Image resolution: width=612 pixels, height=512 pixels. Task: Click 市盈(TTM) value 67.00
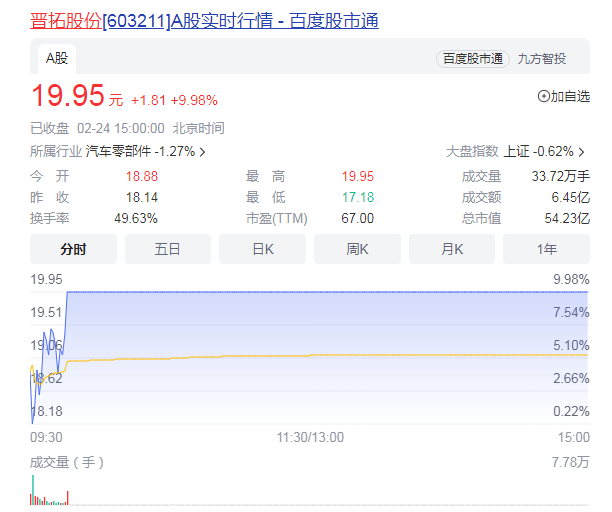point(358,219)
